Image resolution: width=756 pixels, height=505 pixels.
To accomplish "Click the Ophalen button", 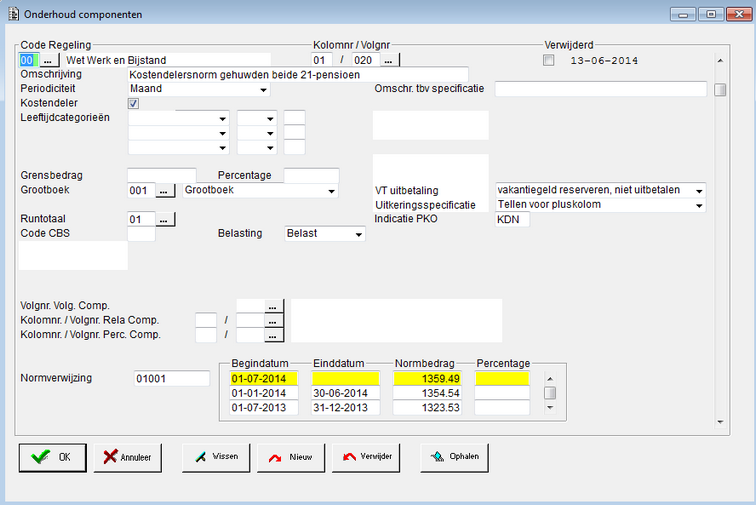I will 454,457.
